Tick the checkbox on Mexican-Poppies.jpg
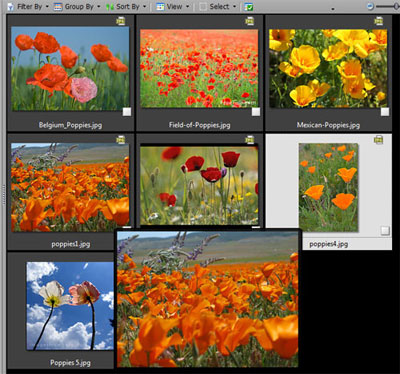Image resolution: width=400 pixels, height=374 pixels. coord(385,112)
